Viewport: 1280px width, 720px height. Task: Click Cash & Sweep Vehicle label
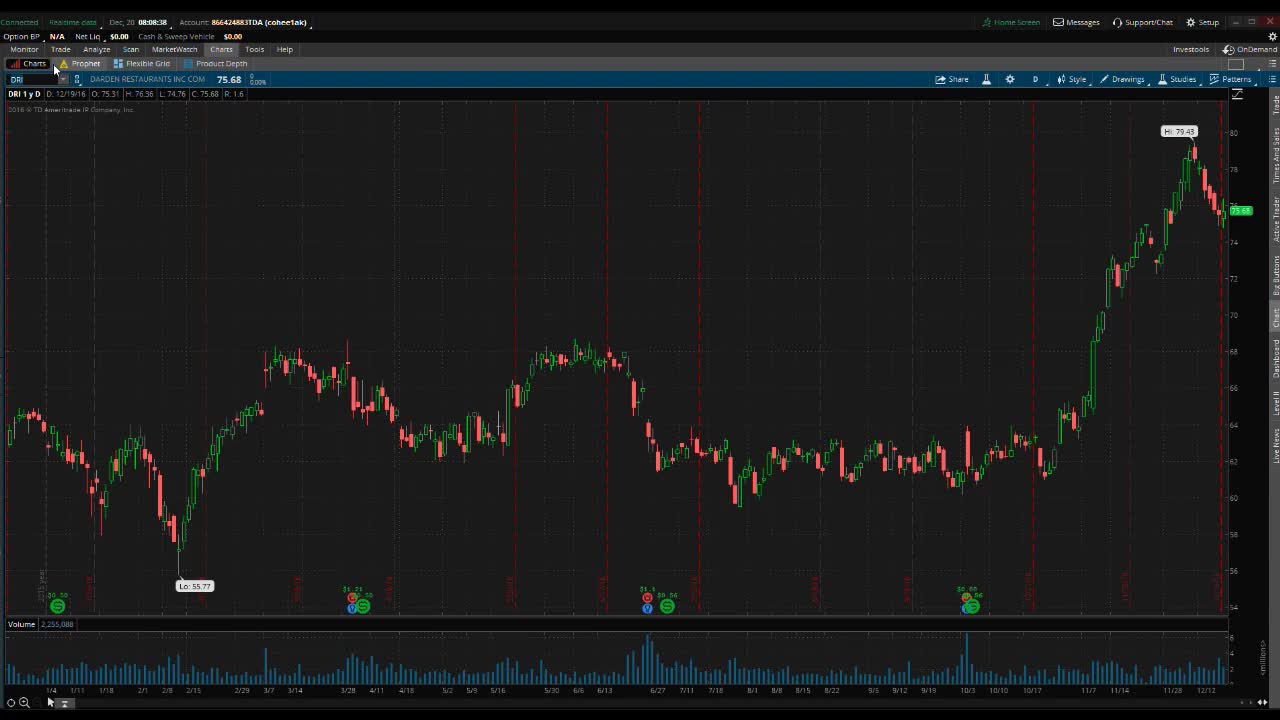(x=176, y=36)
